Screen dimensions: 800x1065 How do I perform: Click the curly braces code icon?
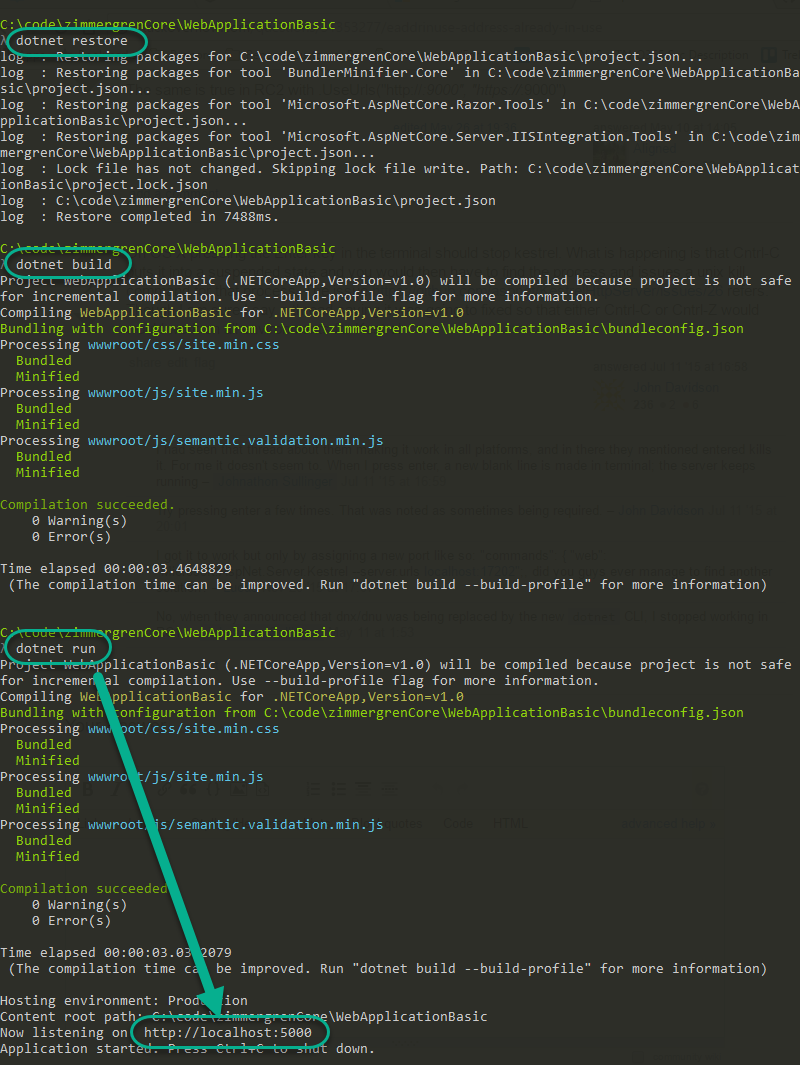[x=212, y=790]
